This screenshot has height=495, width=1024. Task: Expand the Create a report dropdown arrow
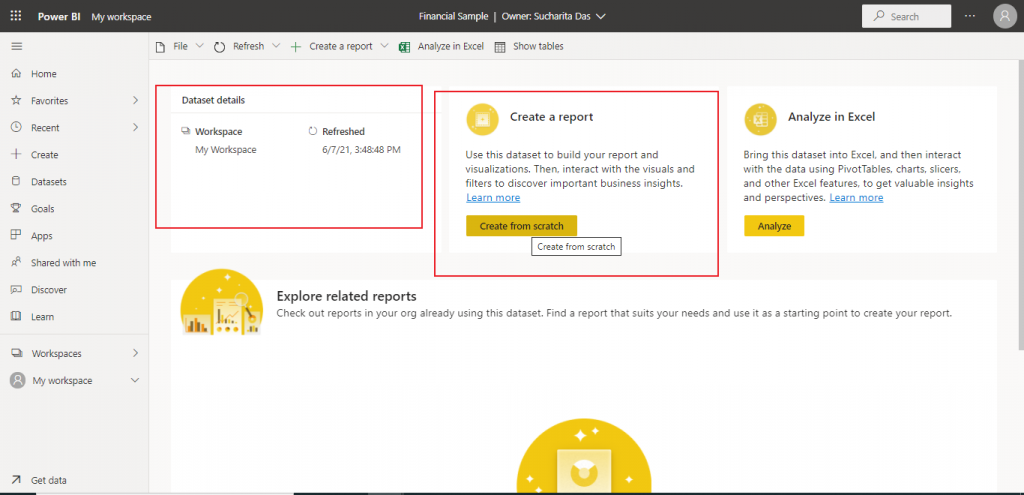point(384,46)
